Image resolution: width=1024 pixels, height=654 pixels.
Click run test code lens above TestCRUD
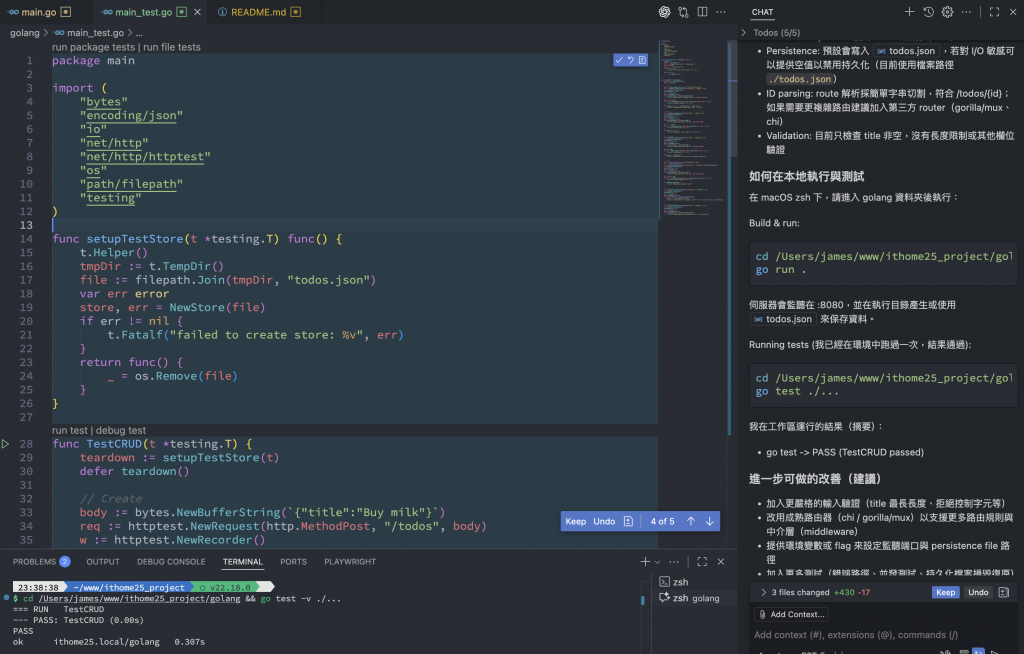[x=69, y=431]
